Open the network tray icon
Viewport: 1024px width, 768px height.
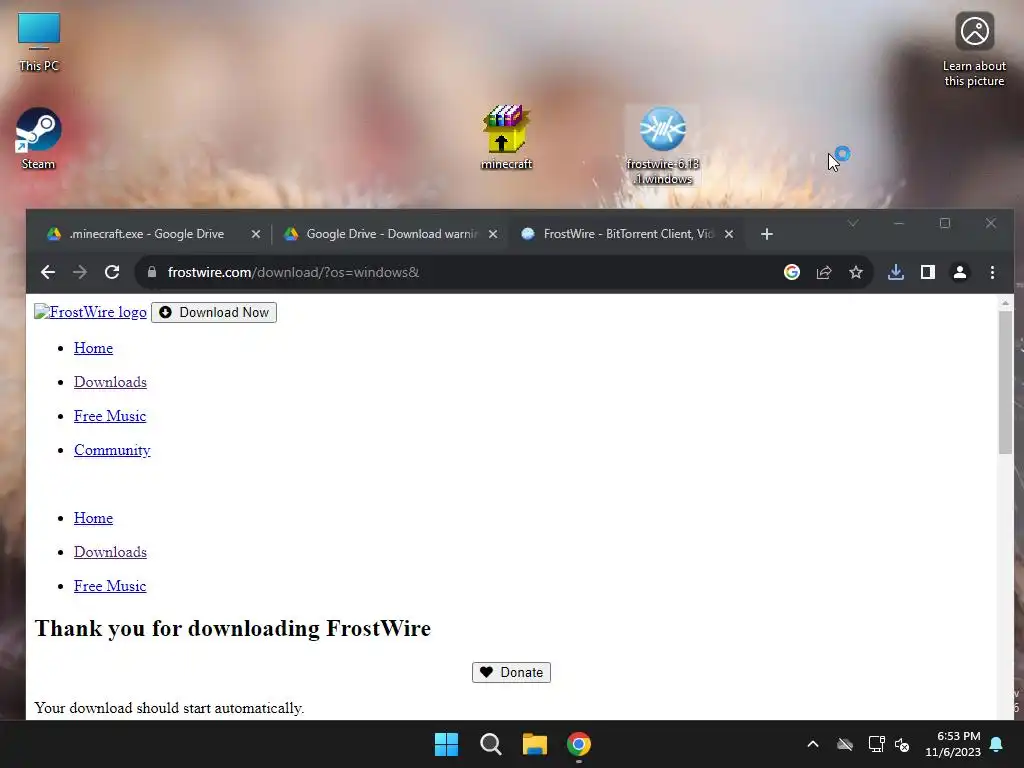(876, 744)
